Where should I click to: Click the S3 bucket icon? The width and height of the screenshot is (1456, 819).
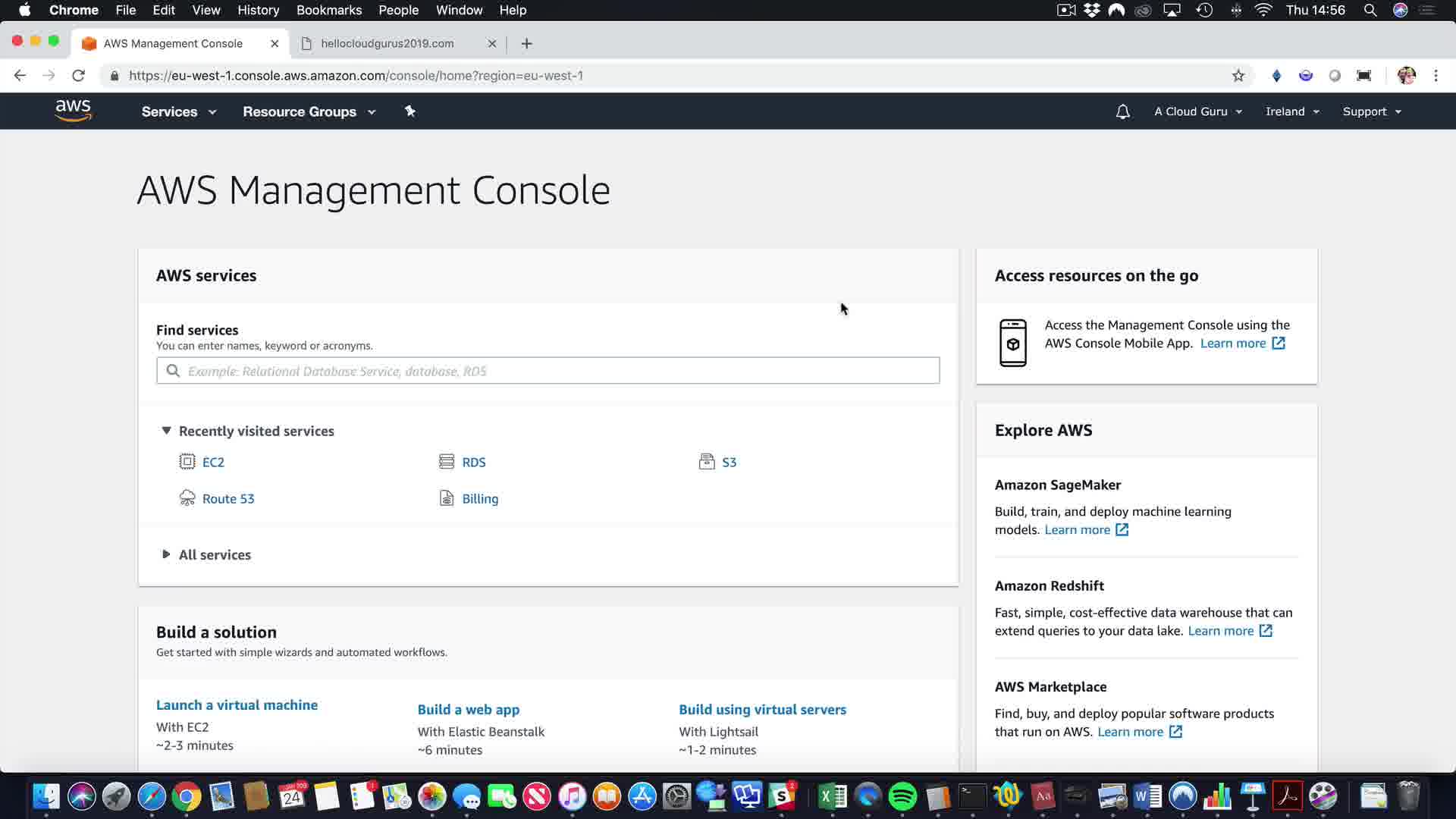[x=706, y=462]
